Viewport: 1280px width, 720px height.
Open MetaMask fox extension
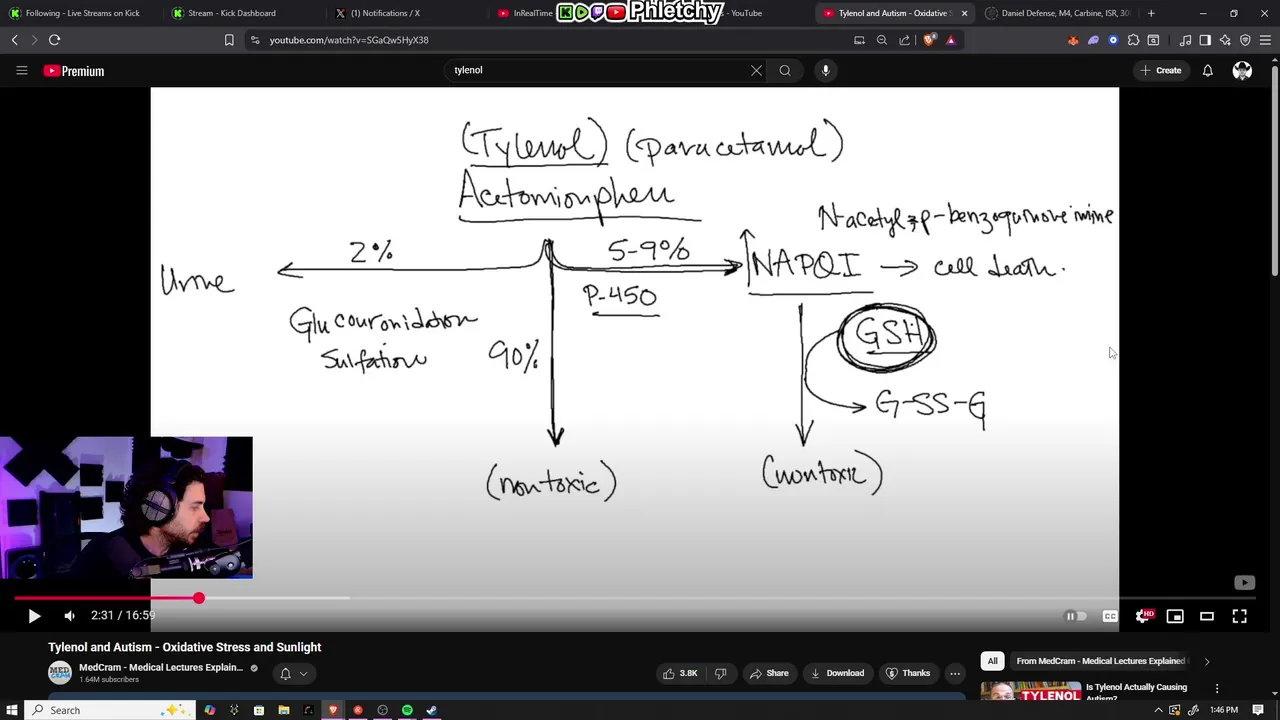1073,40
